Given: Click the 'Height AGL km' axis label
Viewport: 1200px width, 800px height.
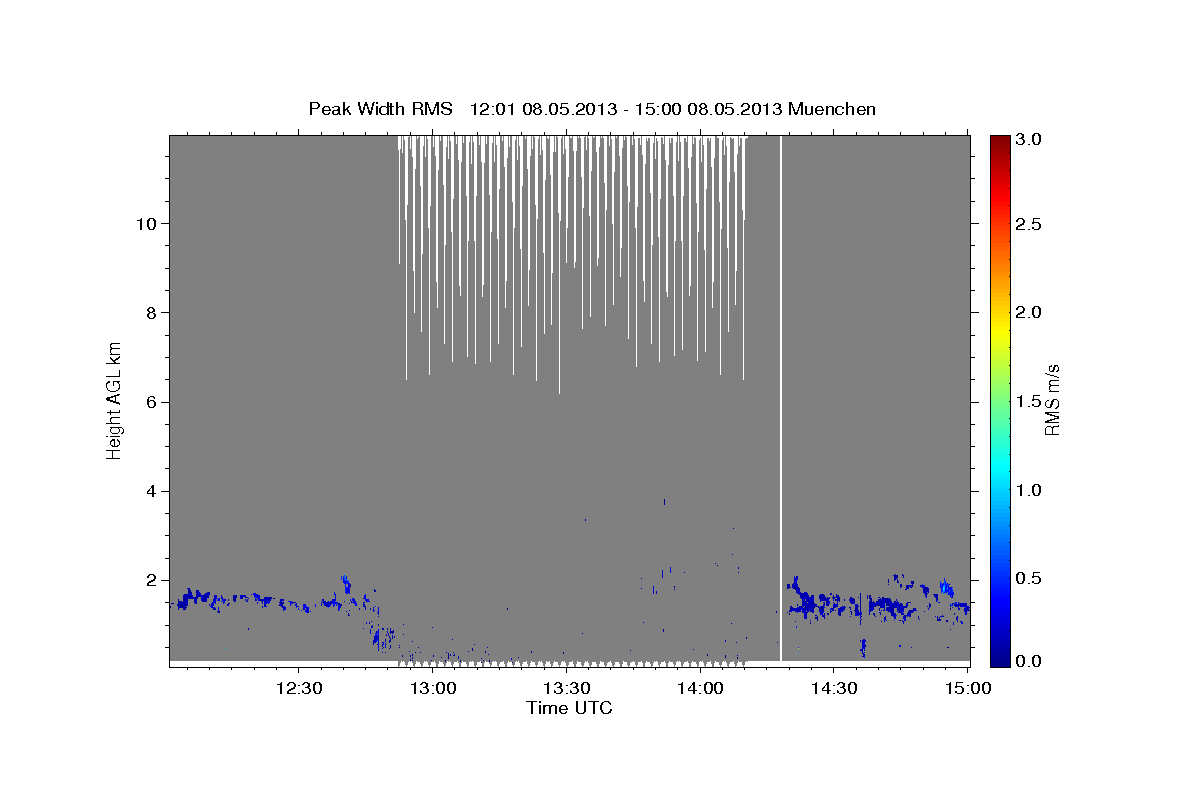Looking at the screenshot, I should pos(115,401).
